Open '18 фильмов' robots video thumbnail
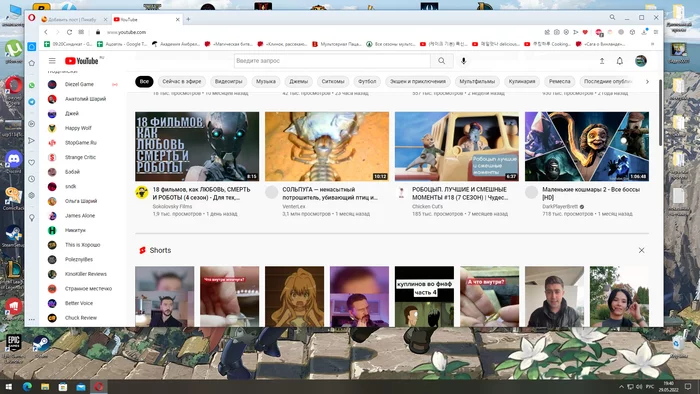This screenshot has height=394, width=700. pyautogui.click(x=197, y=146)
